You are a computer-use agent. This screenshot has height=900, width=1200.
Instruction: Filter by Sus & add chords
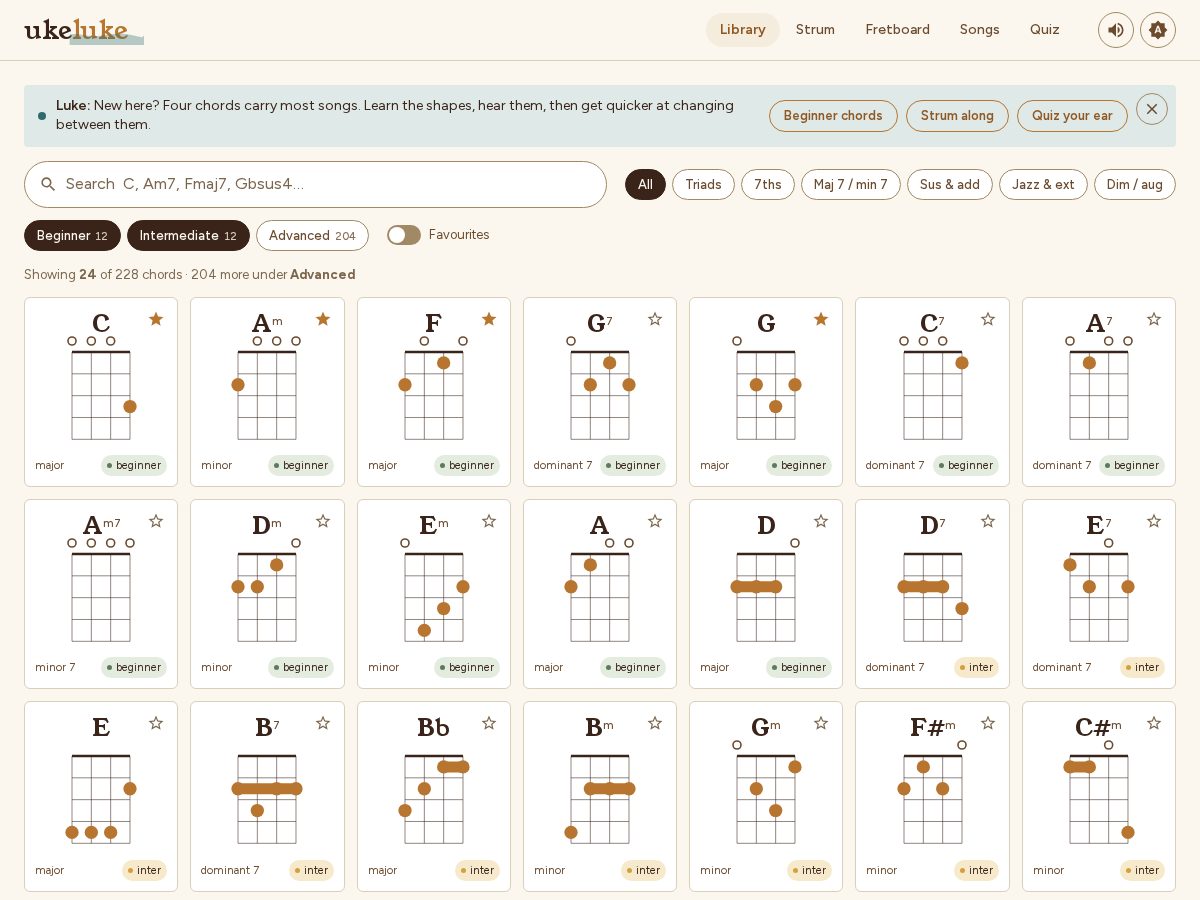950,185
